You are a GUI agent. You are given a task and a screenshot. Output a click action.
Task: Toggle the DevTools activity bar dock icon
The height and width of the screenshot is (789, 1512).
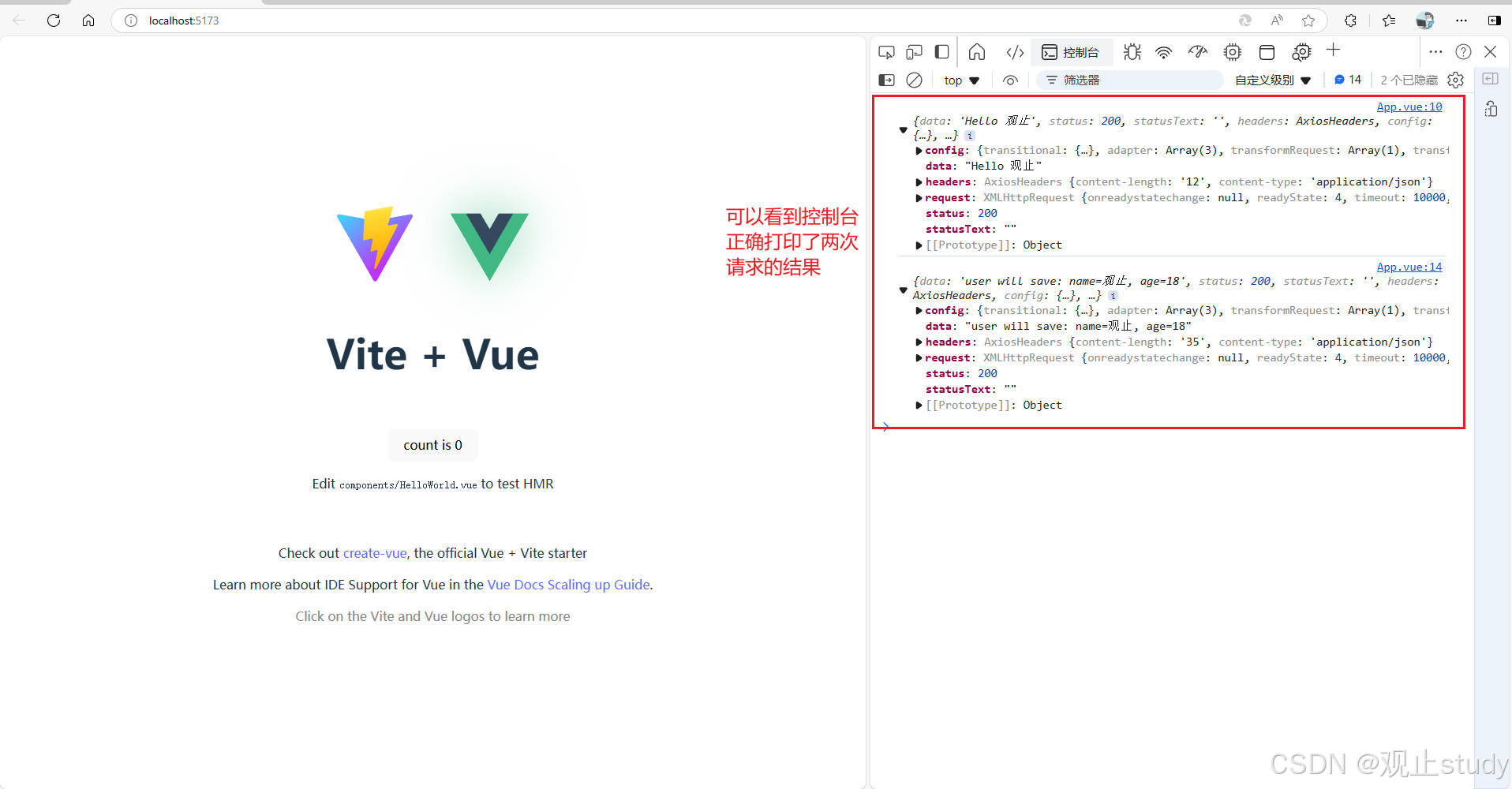tap(941, 52)
